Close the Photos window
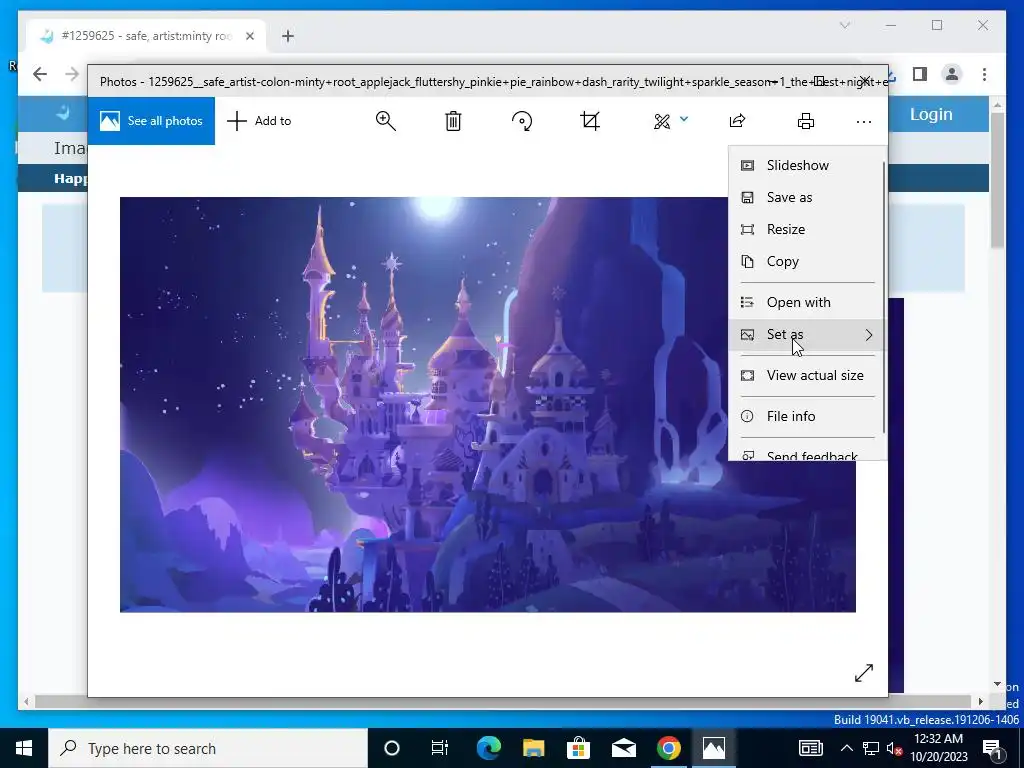 tap(864, 81)
